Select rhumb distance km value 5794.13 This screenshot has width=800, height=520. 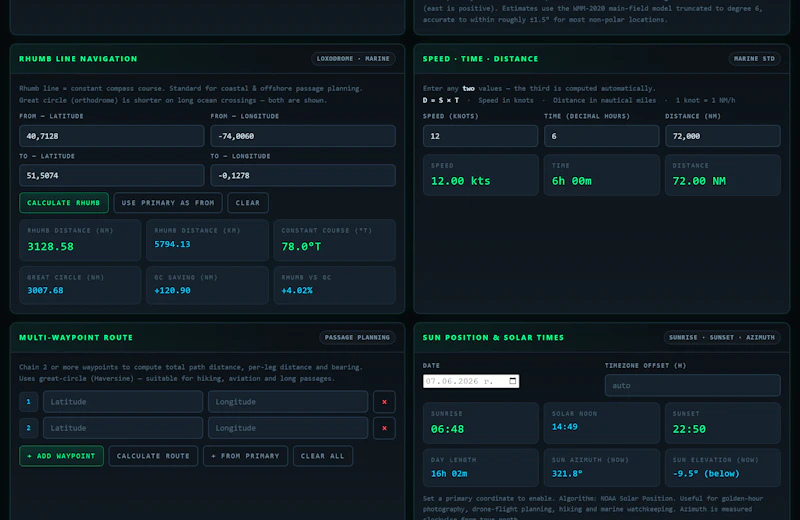coord(172,244)
